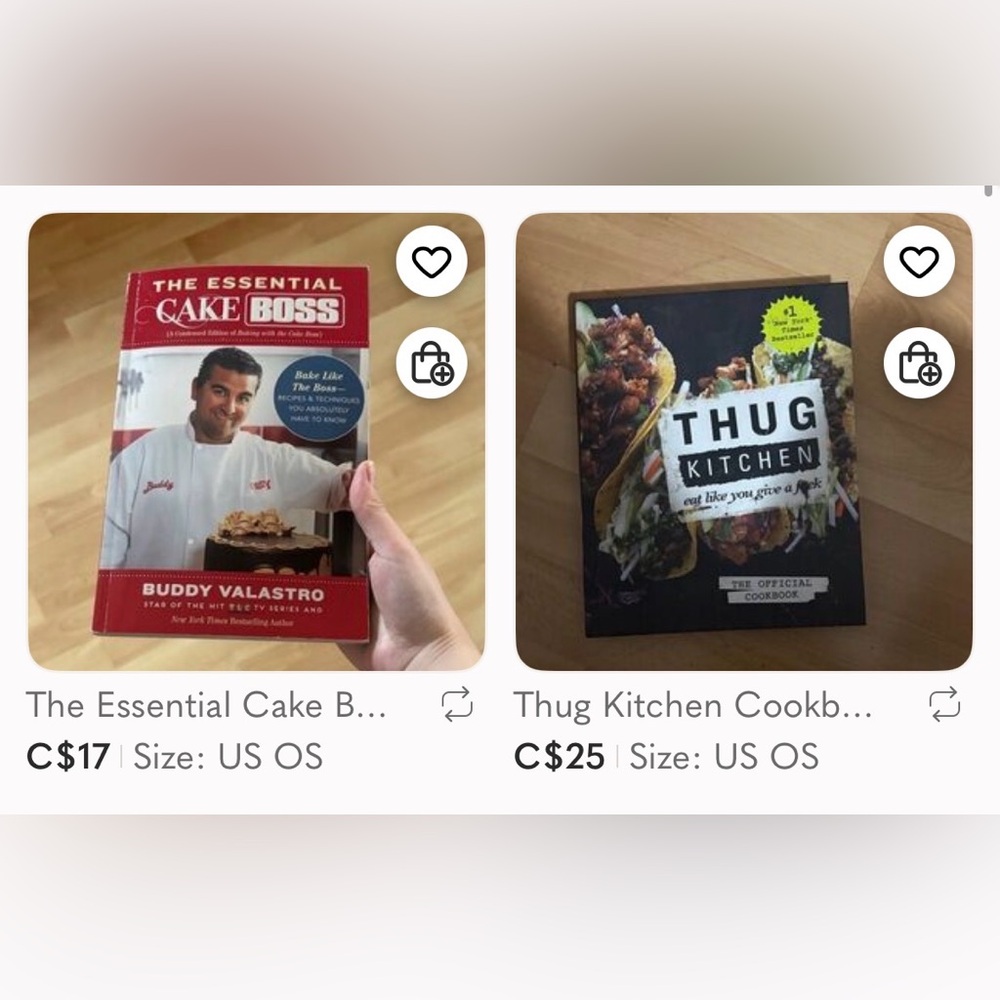Click the scrollbar handle at right edge

(989, 191)
